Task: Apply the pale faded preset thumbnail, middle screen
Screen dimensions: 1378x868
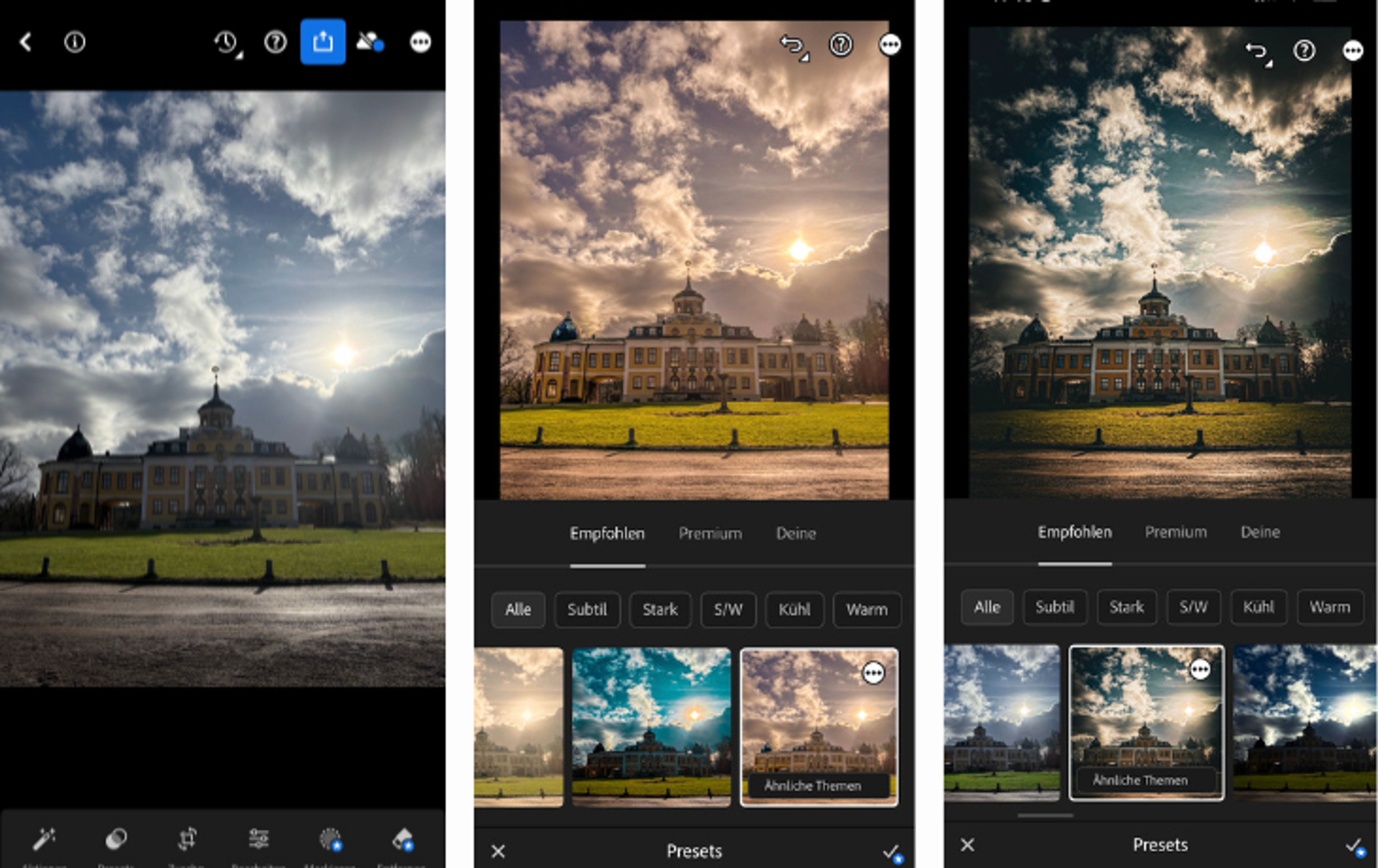Action: pyautogui.click(x=519, y=727)
